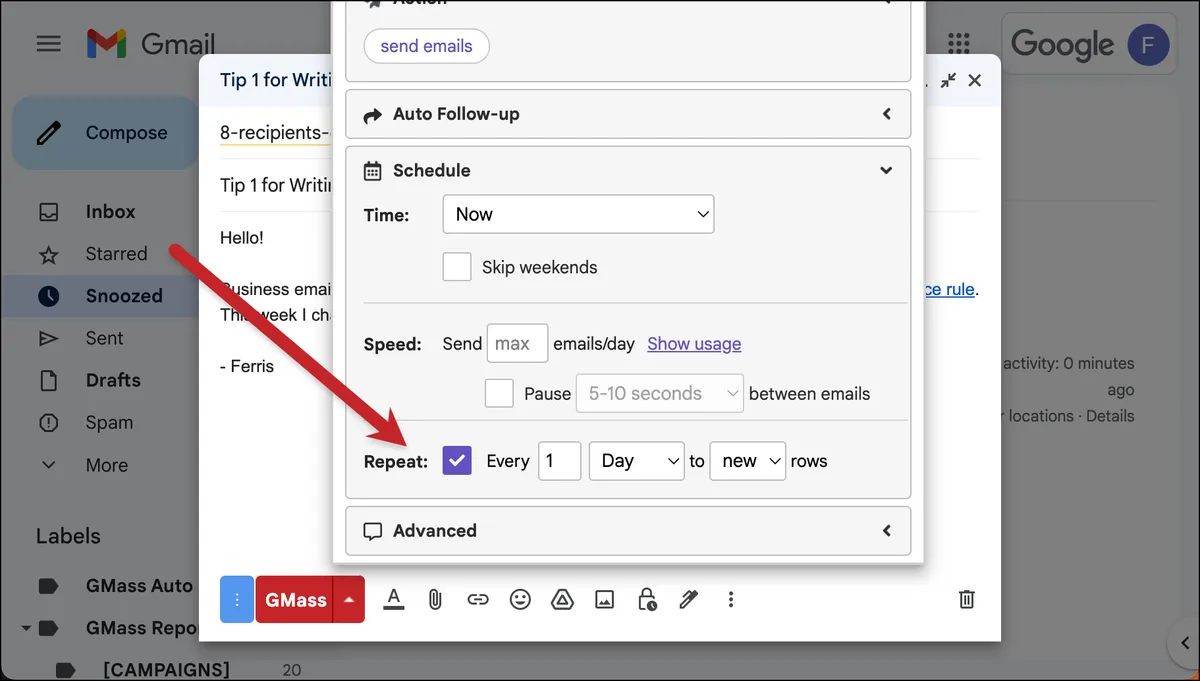The width and height of the screenshot is (1200, 681).
Task: Toggle confidential mode lock icon
Action: (x=647, y=600)
